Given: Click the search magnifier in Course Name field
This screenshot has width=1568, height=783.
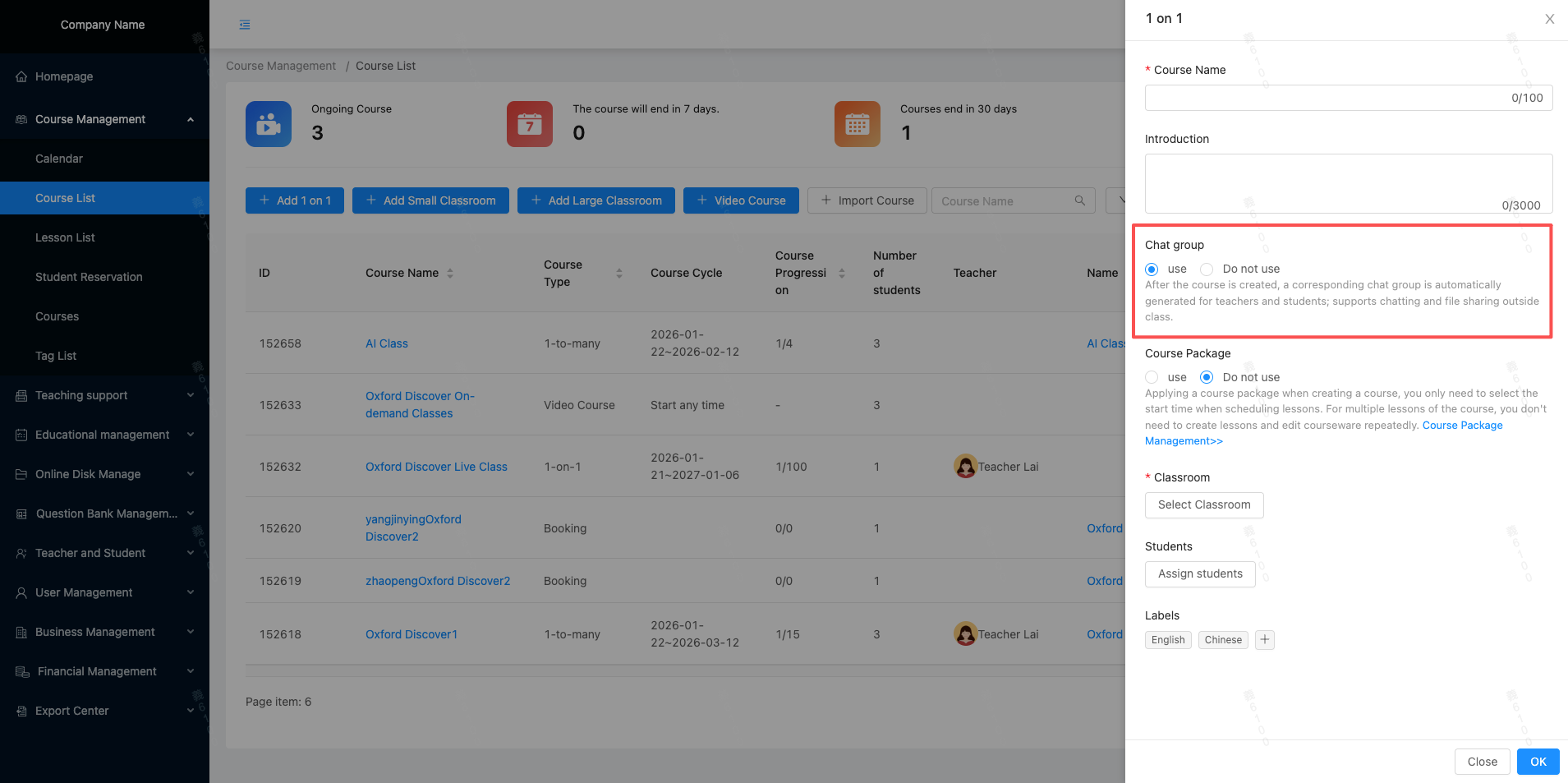Looking at the screenshot, I should pyautogui.click(x=1080, y=200).
